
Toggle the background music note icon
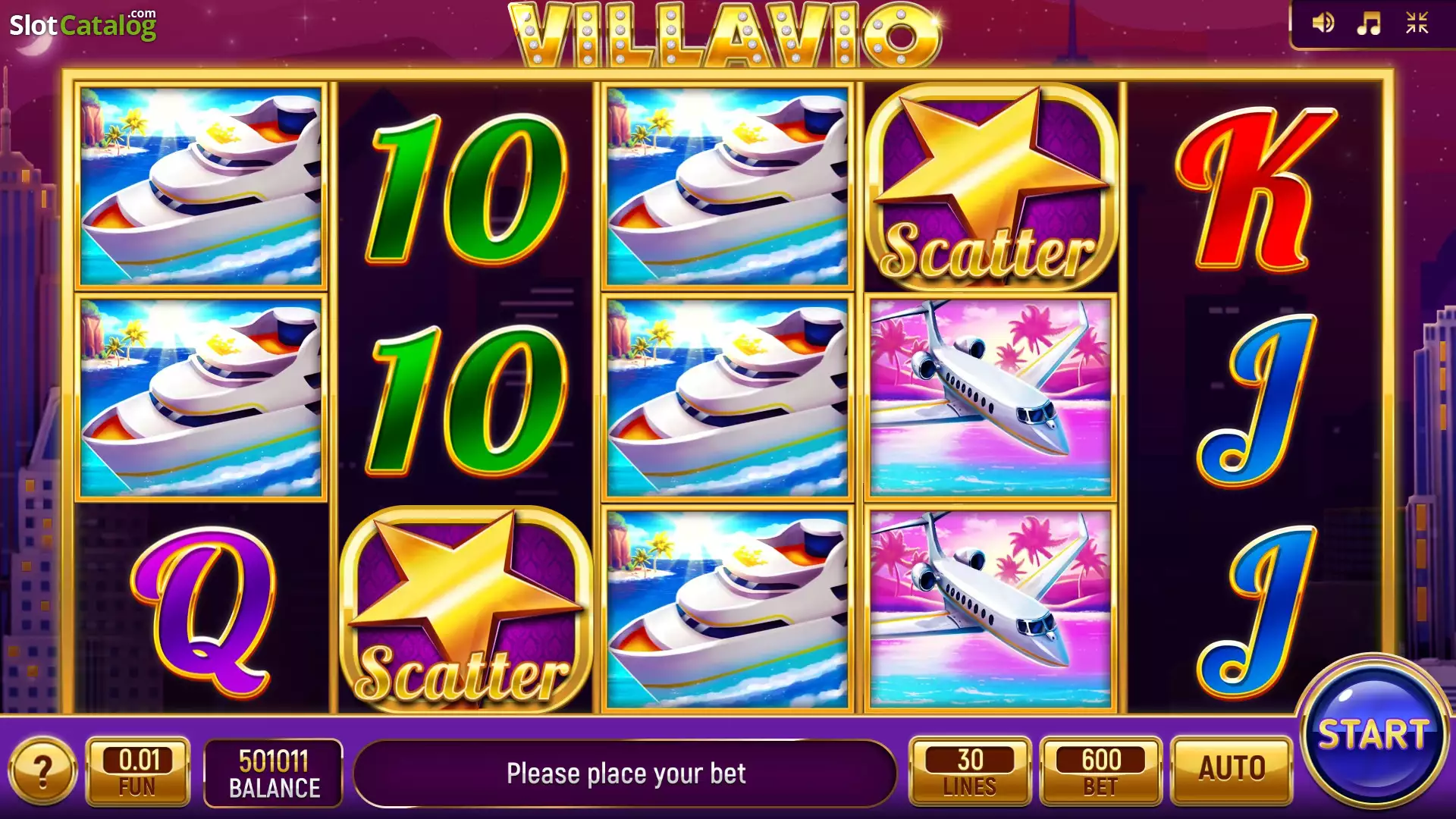click(x=1369, y=24)
